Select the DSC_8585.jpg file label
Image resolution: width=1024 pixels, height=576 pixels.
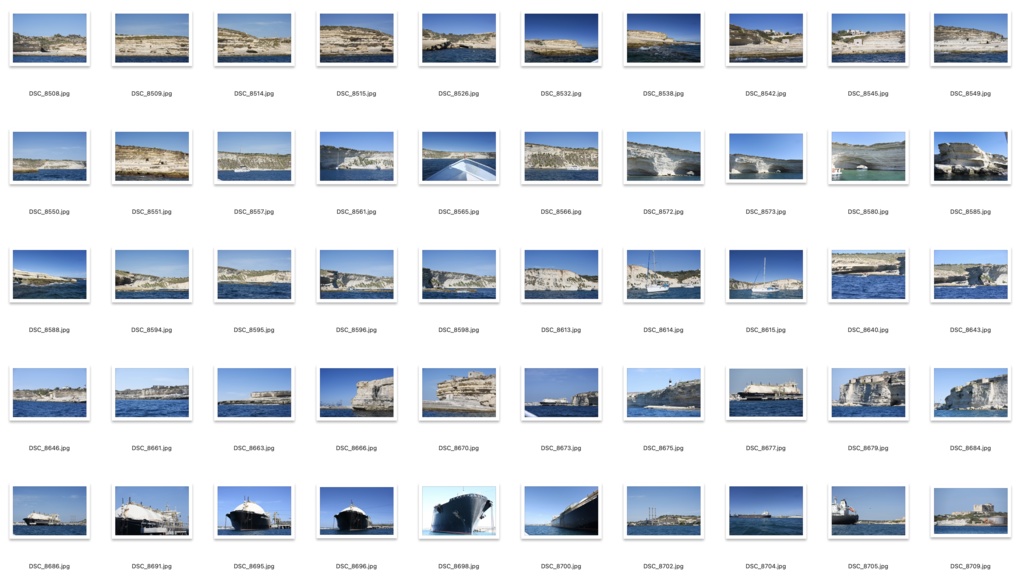[x=970, y=212]
